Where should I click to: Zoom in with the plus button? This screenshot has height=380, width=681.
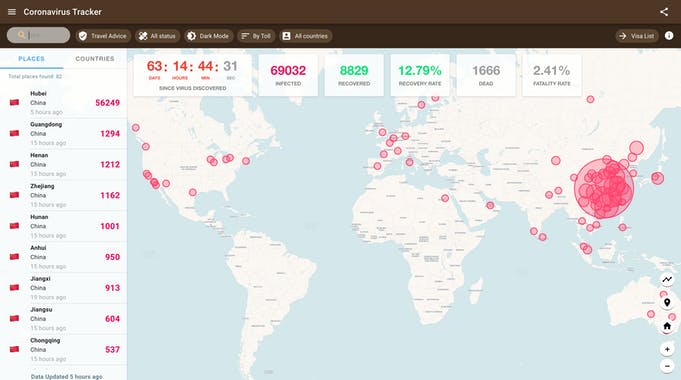coord(667,349)
